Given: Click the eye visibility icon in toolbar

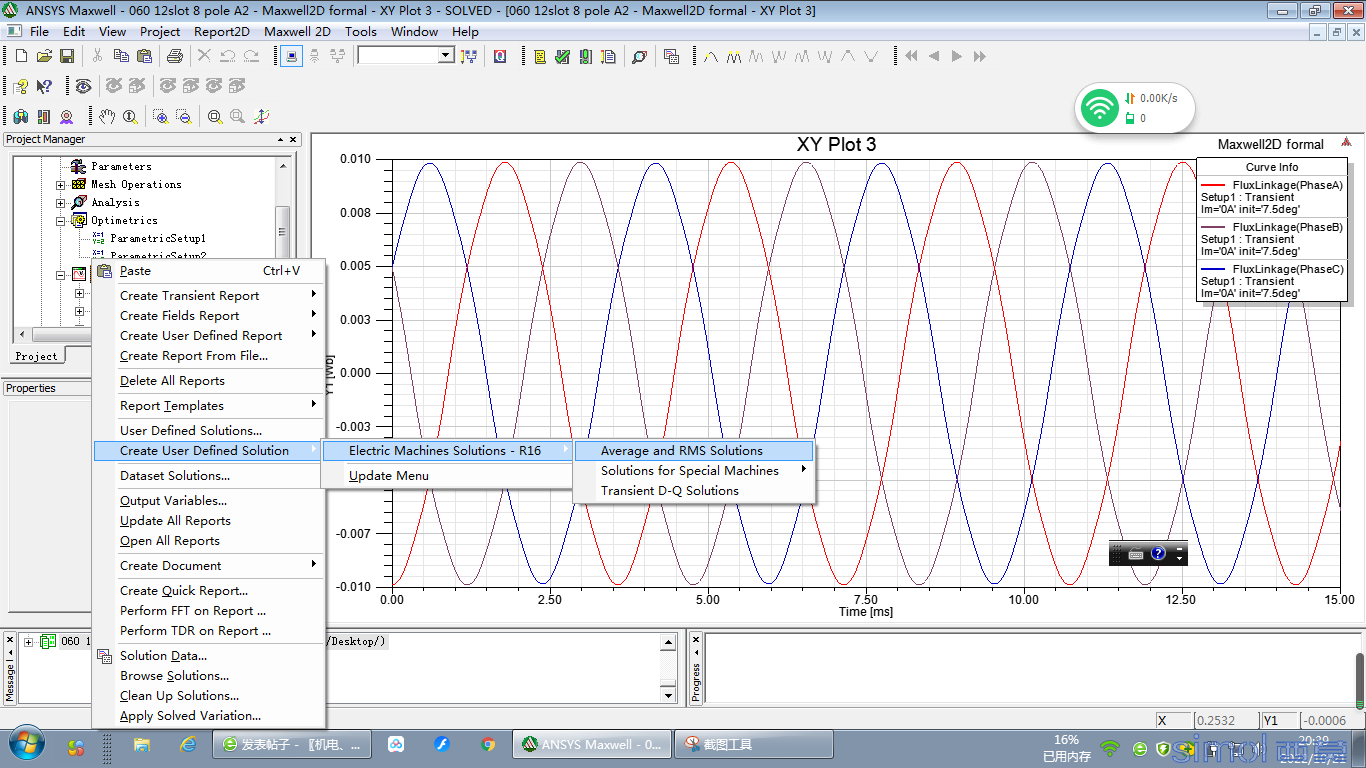Looking at the screenshot, I should 83,86.
